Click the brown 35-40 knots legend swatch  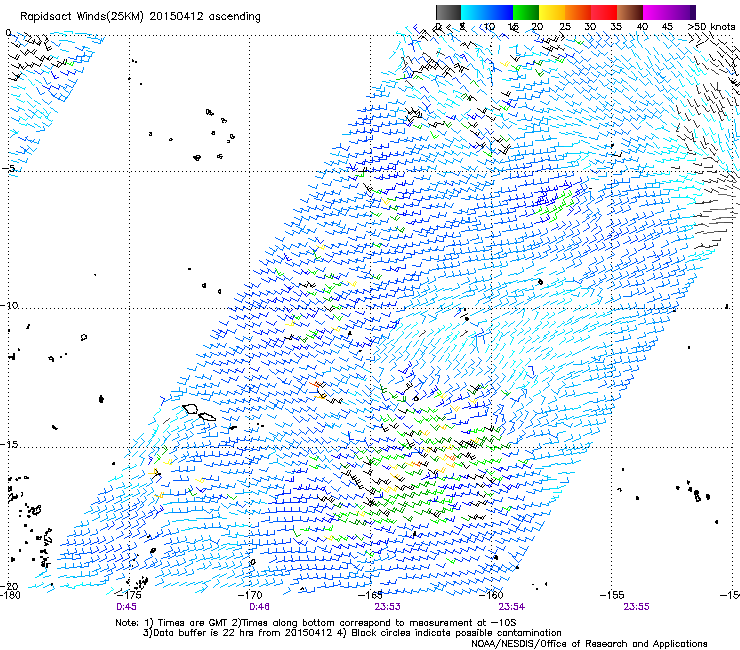coord(629,12)
